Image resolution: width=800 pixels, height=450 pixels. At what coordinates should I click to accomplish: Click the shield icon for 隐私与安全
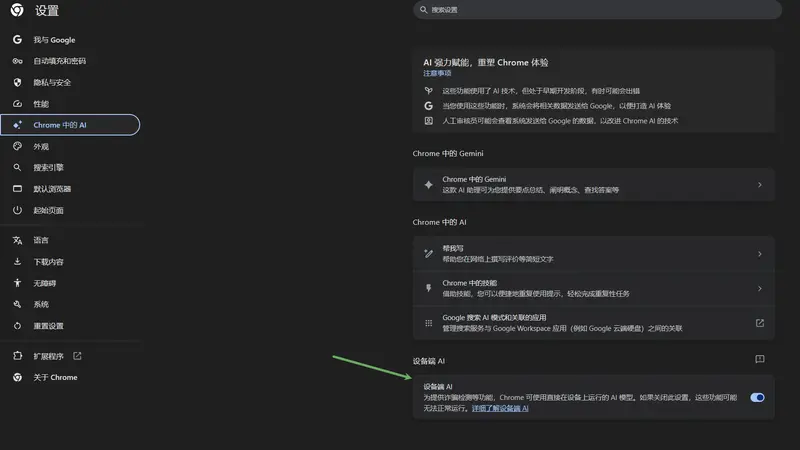(x=17, y=82)
